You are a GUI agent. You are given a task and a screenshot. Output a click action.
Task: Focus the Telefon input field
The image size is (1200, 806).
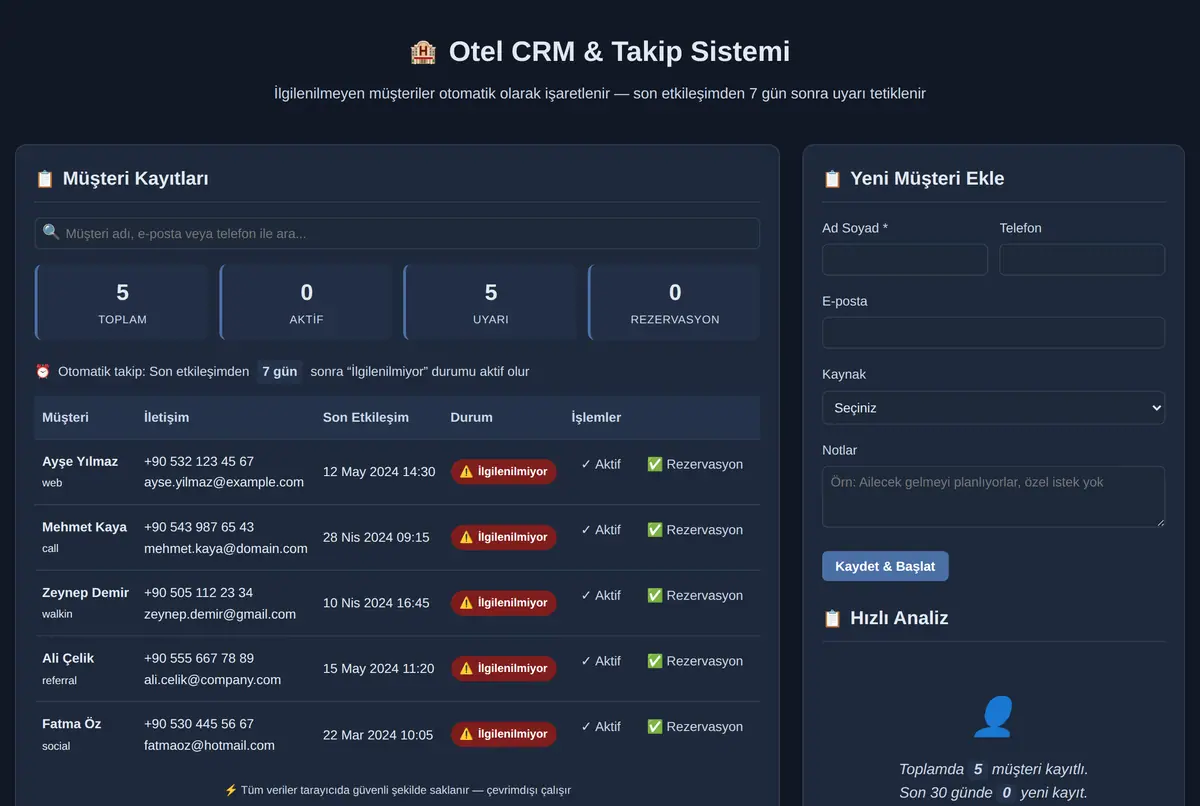tap(1082, 260)
